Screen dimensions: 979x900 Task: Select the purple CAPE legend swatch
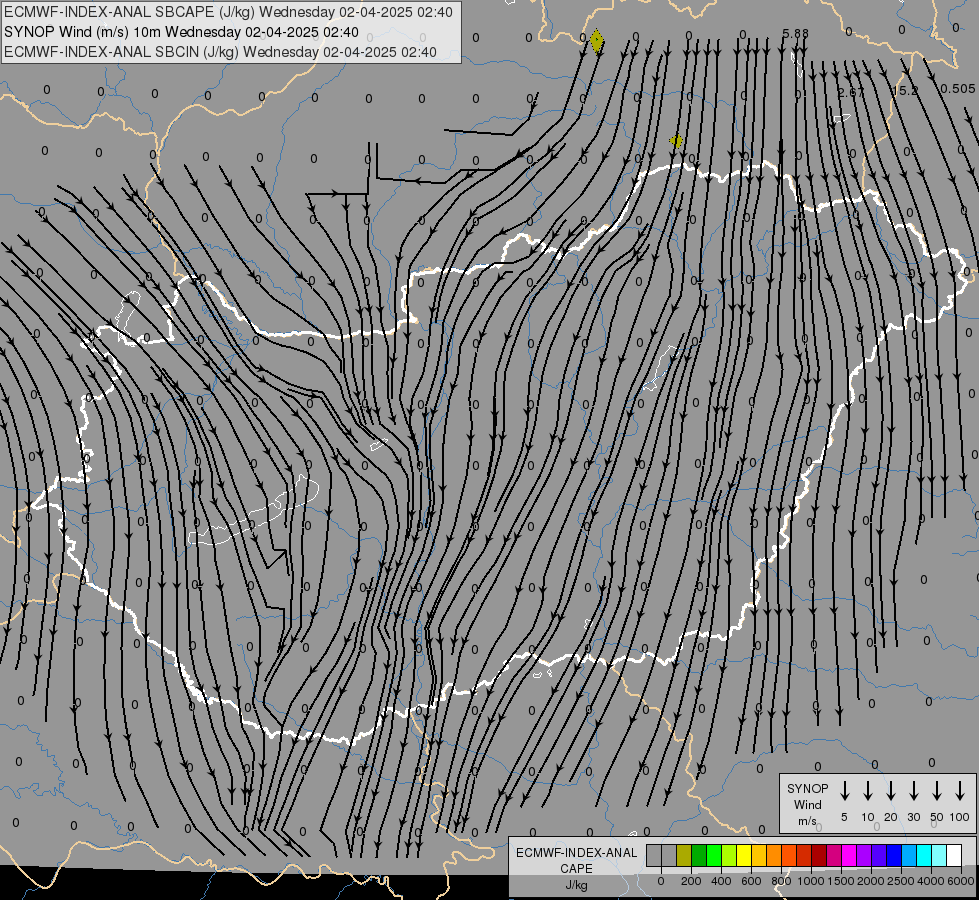864,856
